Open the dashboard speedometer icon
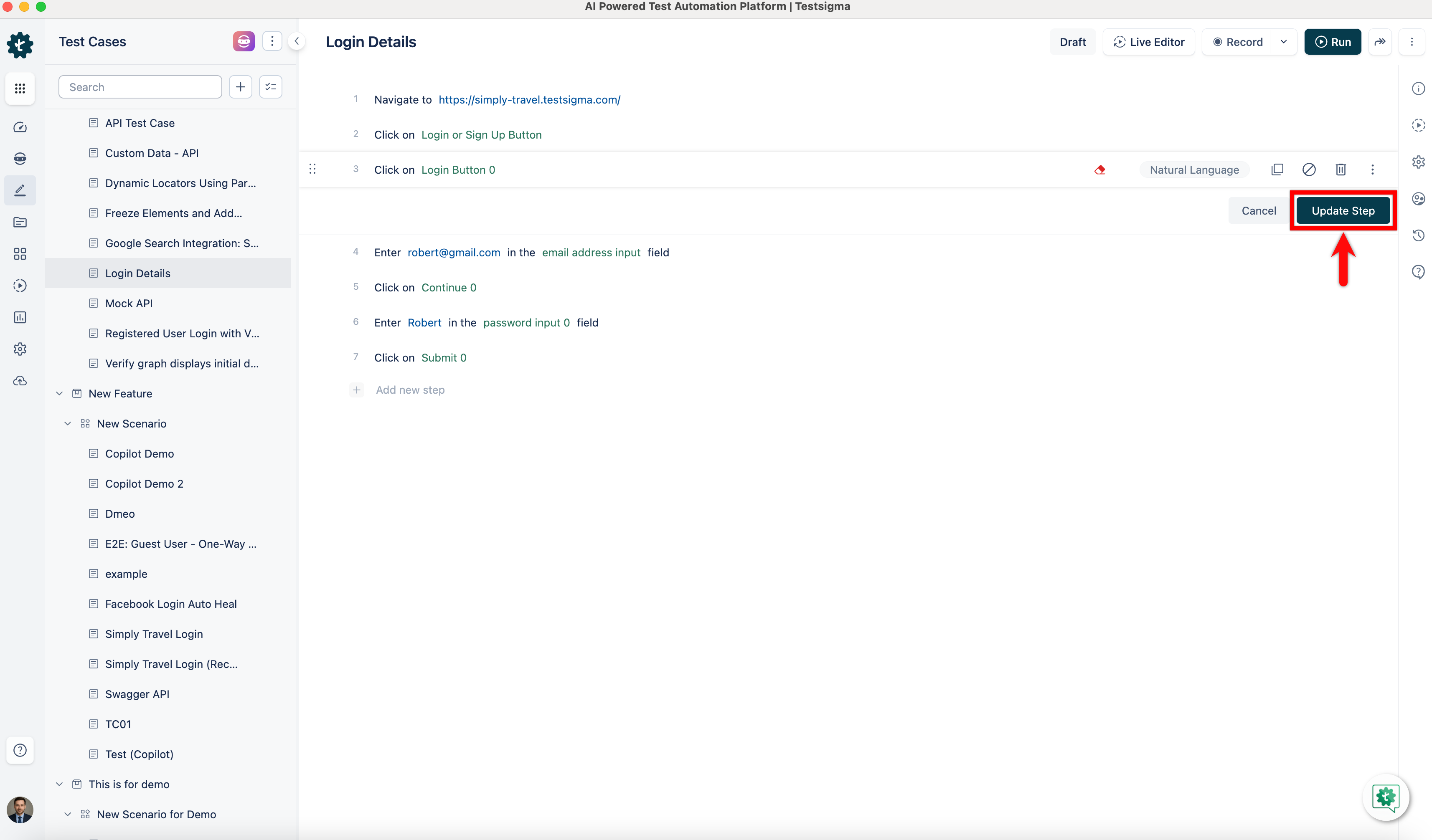 pyautogui.click(x=20, y=127)
